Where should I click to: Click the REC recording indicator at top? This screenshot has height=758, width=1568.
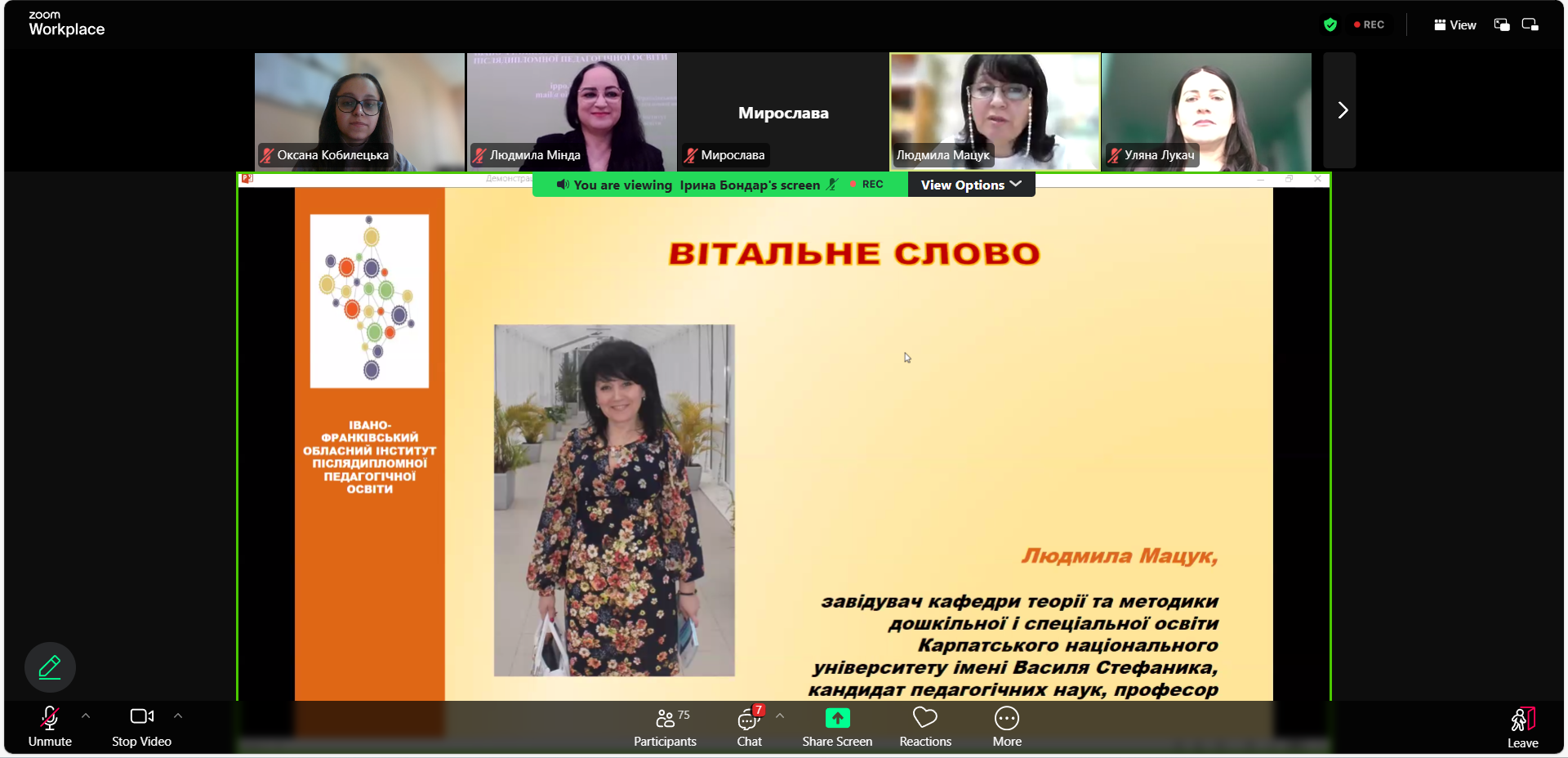coord(1370,25)
